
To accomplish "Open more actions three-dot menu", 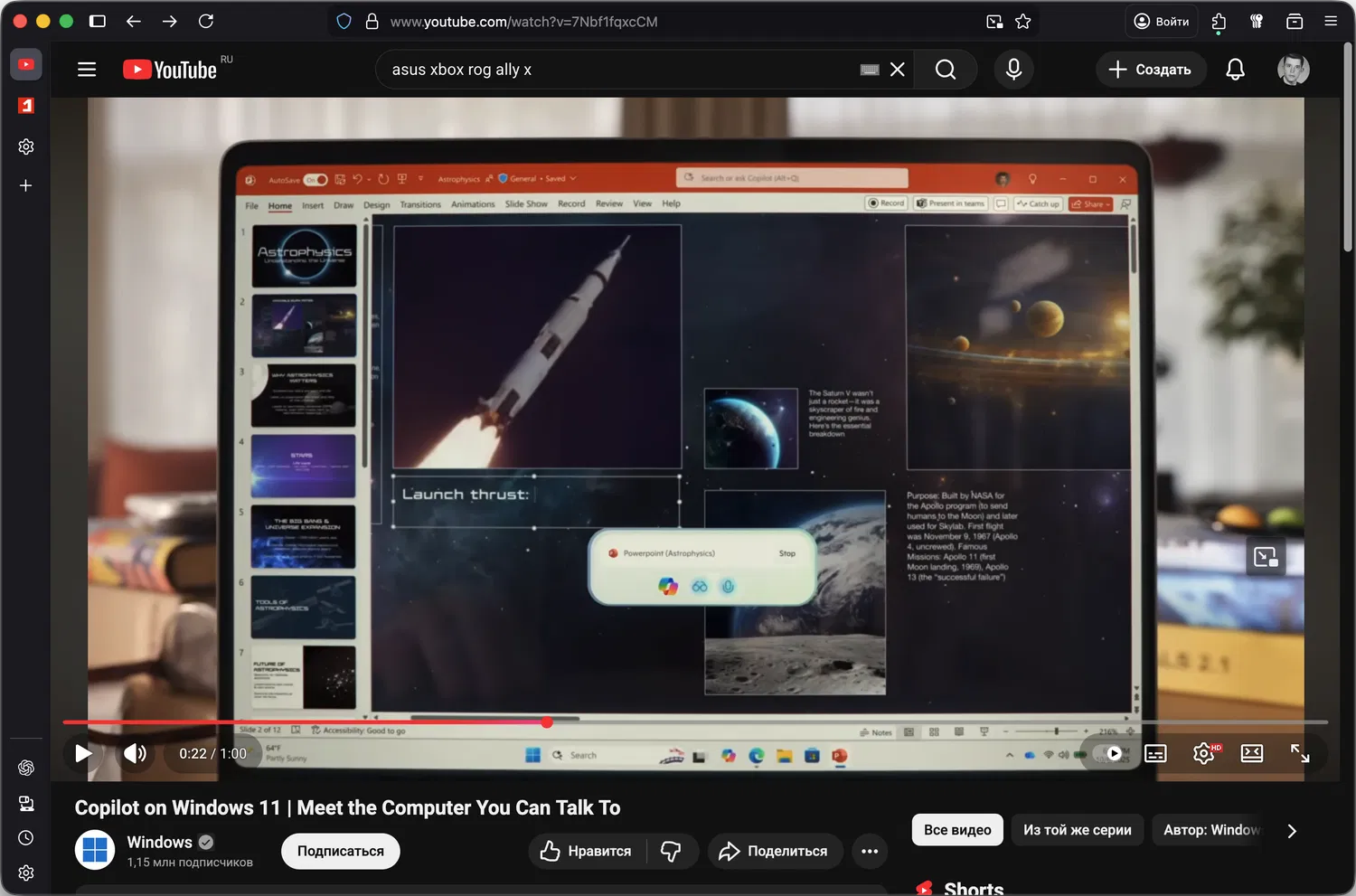I will 870,851.
